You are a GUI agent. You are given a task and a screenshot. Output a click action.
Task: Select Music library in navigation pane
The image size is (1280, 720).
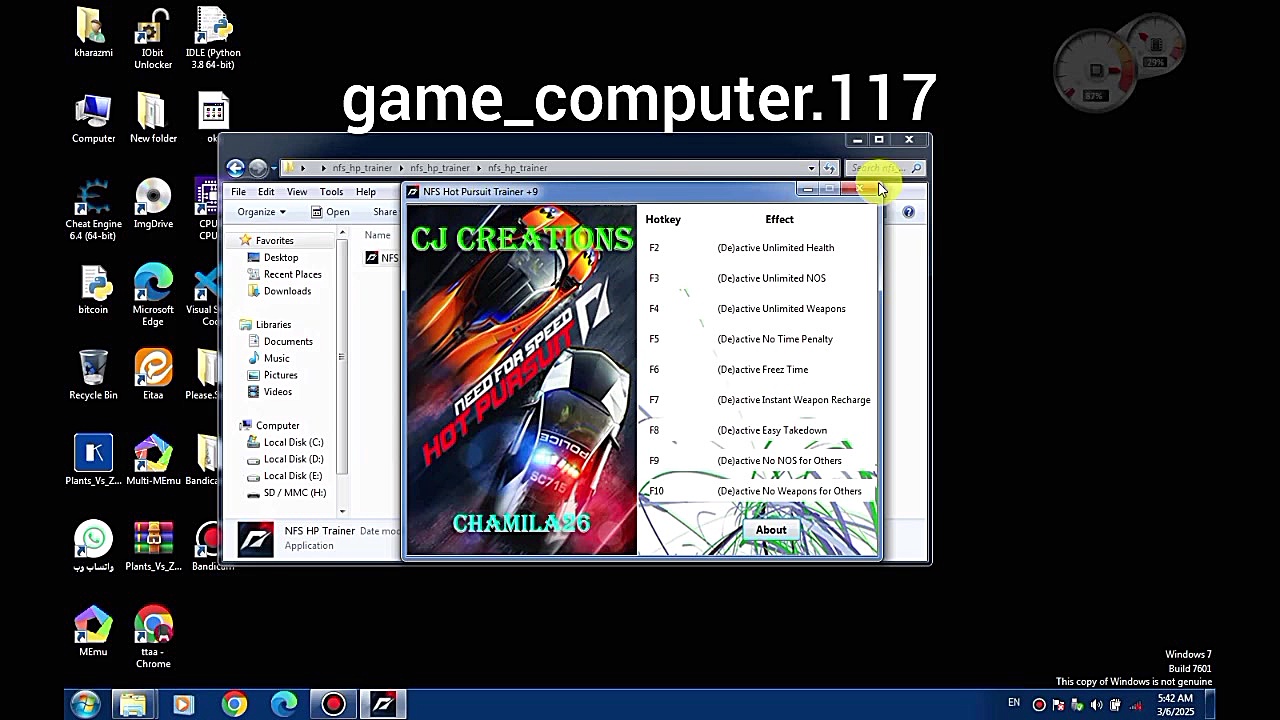tap(276, 359)
